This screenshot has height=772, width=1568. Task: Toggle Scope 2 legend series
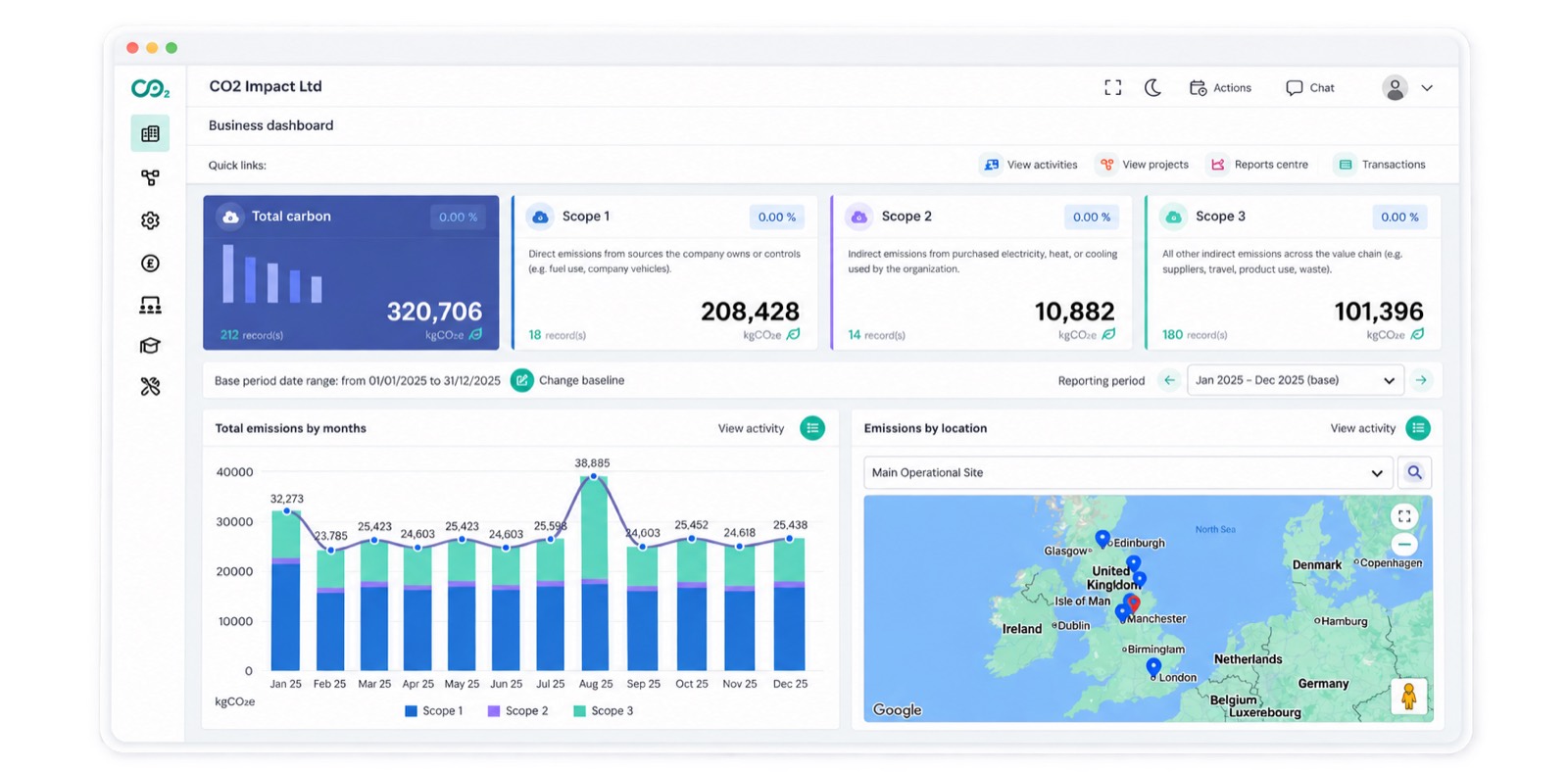(517, 711)
